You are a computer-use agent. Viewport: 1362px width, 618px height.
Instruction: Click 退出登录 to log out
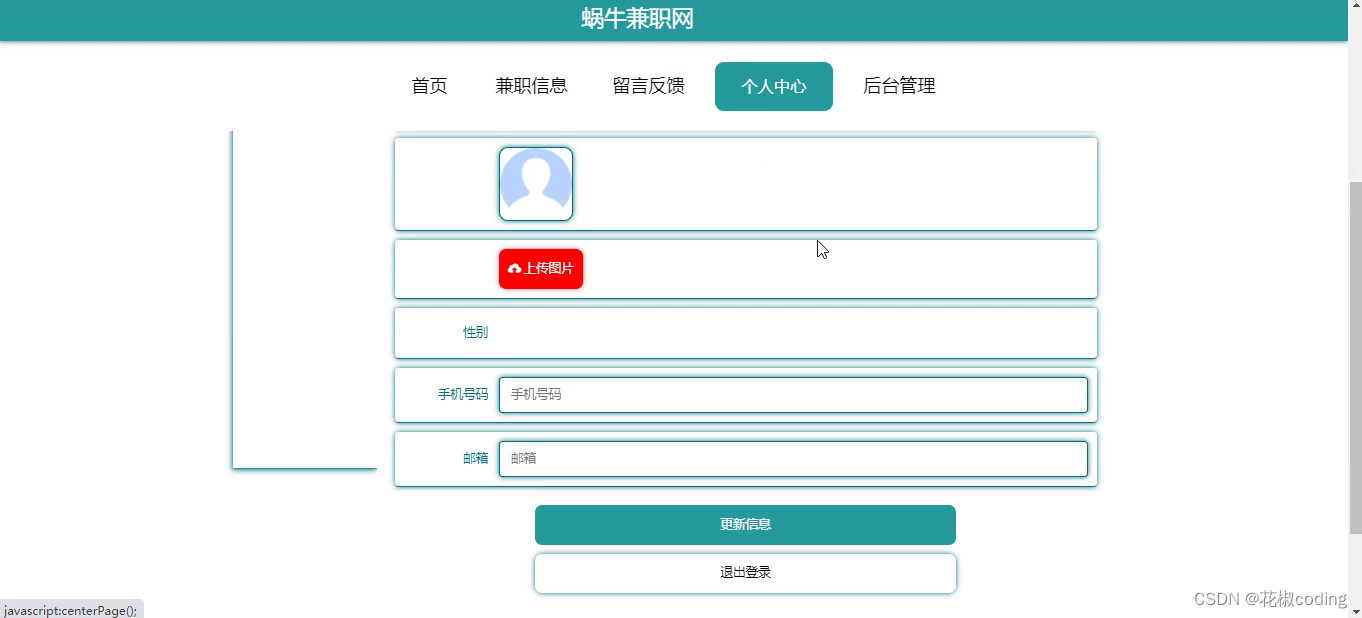[744, 572]
